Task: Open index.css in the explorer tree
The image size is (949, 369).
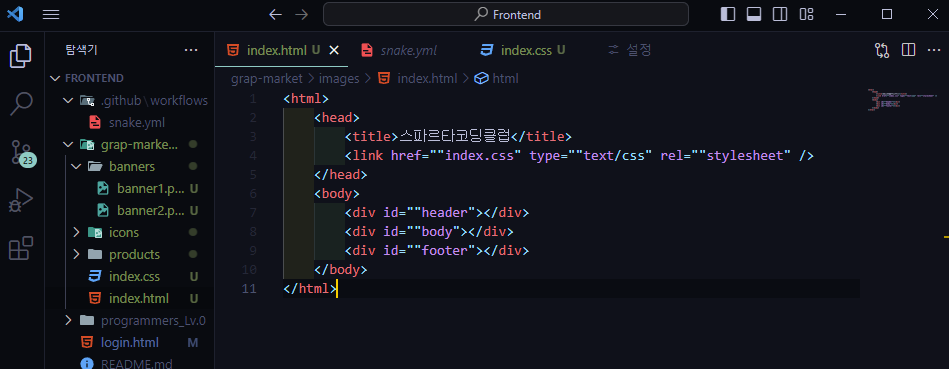Action: point(134,276)
